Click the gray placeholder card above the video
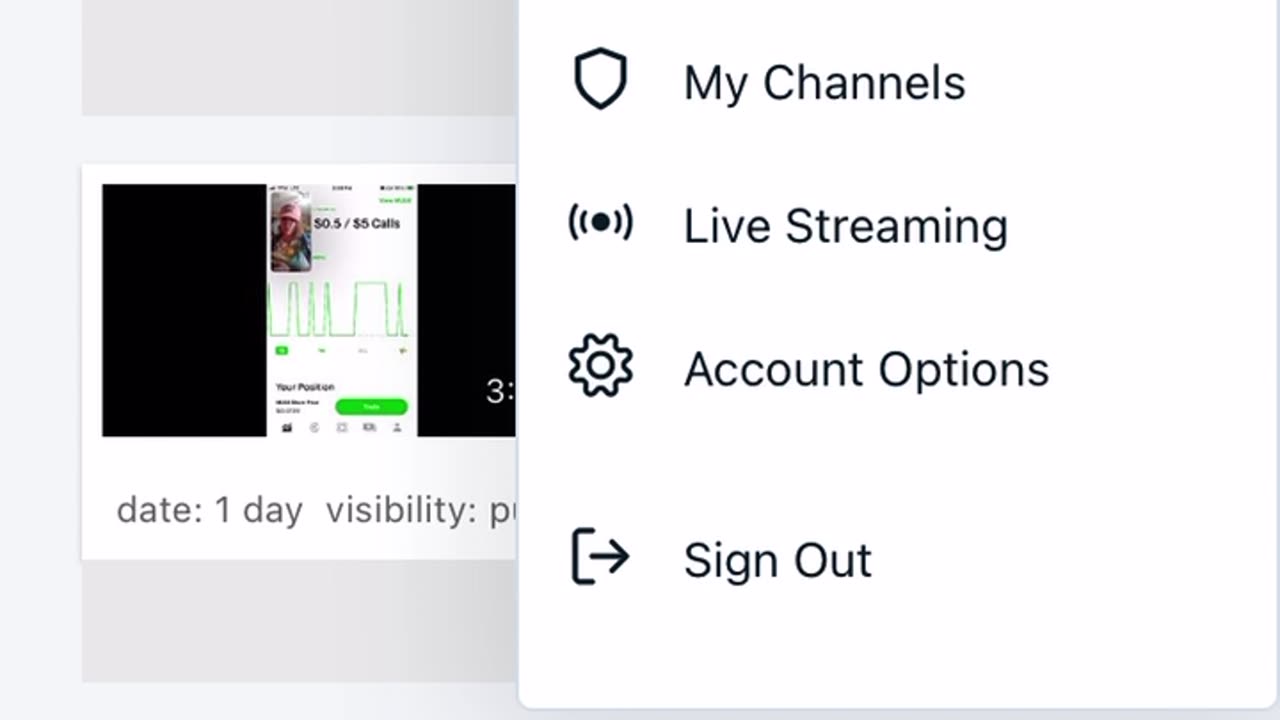 tap(299, 57)
